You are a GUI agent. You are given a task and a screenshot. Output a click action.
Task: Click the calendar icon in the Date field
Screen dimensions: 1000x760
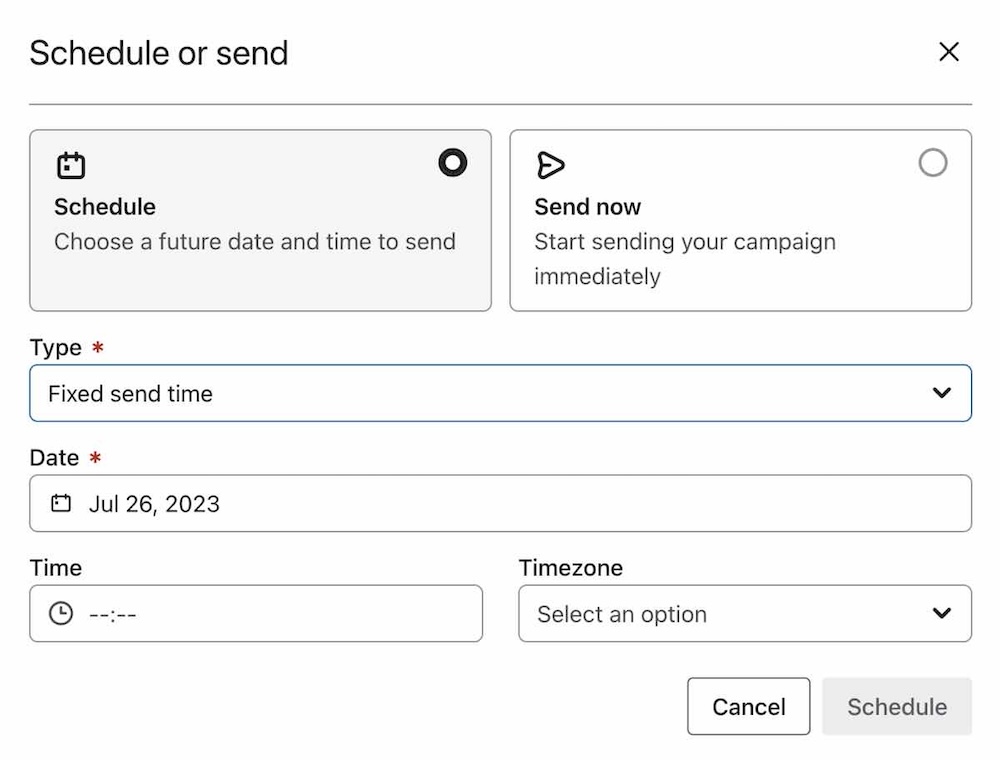click(62, 503)
